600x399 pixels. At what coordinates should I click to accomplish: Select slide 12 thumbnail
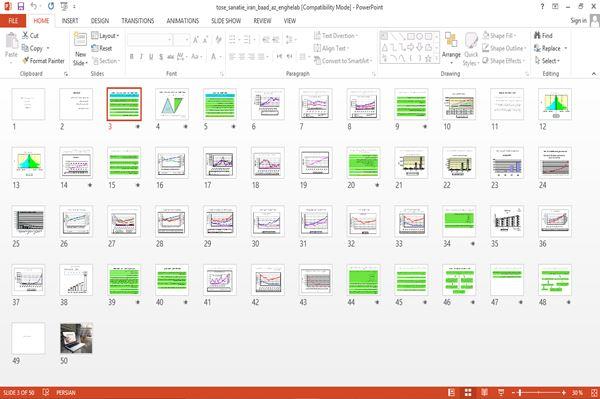(555, 104)
